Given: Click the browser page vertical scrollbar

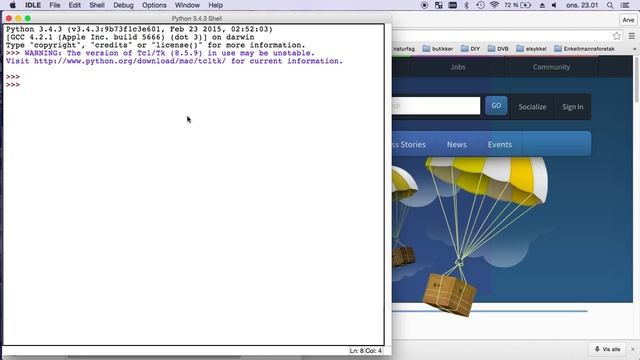Looking at the screenshot, I should tap(636, 80).
